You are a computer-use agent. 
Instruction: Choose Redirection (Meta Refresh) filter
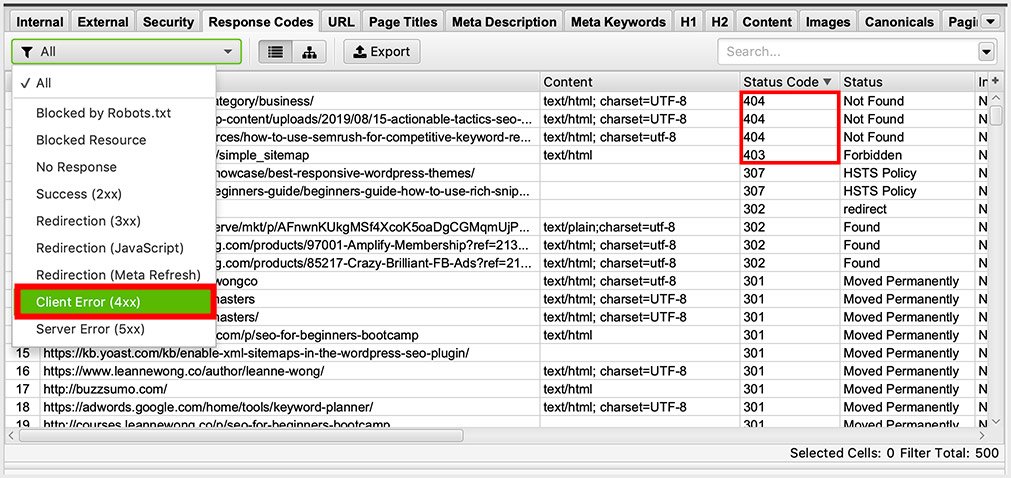tap(114, 275)
